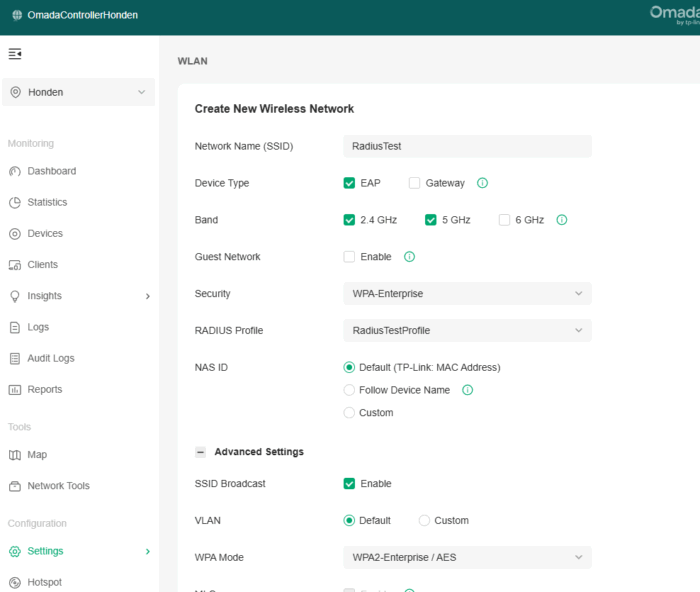700x592 pixels.
Task: Click the Dashboard icon in sidebar
Action: coord(15,171)
